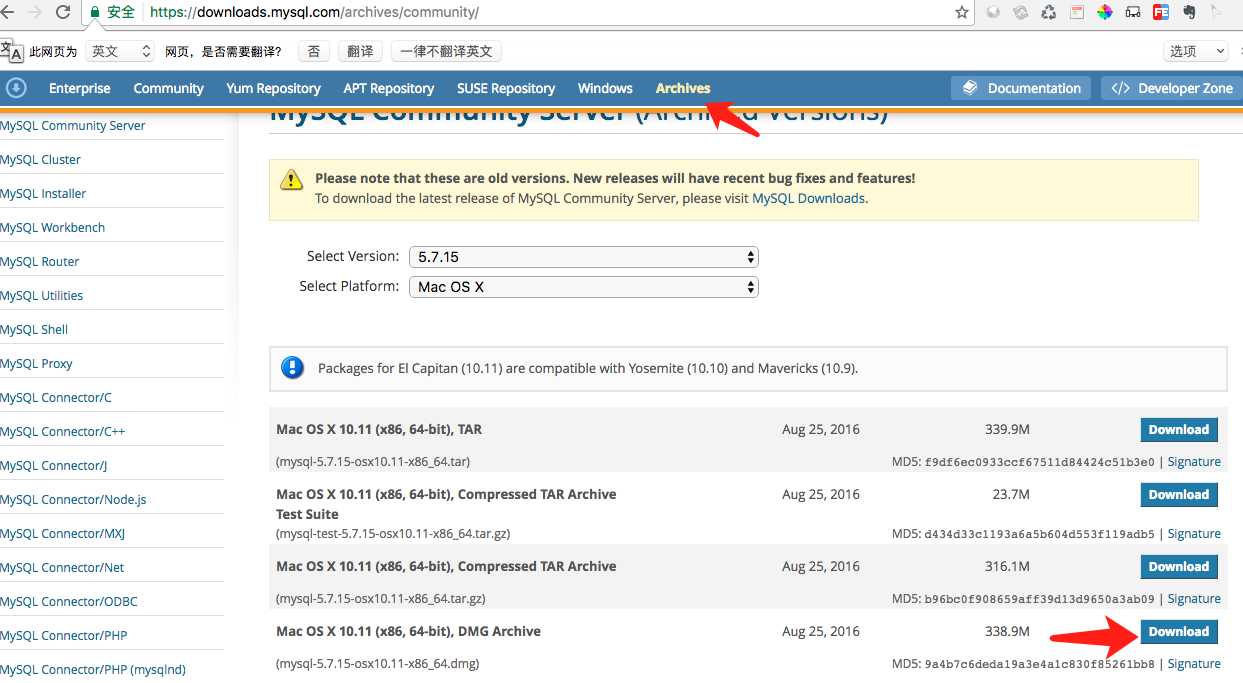Open MySQL Cluster sidebar link
Viewport: 1243px width, 683px height.
point(40,159)
